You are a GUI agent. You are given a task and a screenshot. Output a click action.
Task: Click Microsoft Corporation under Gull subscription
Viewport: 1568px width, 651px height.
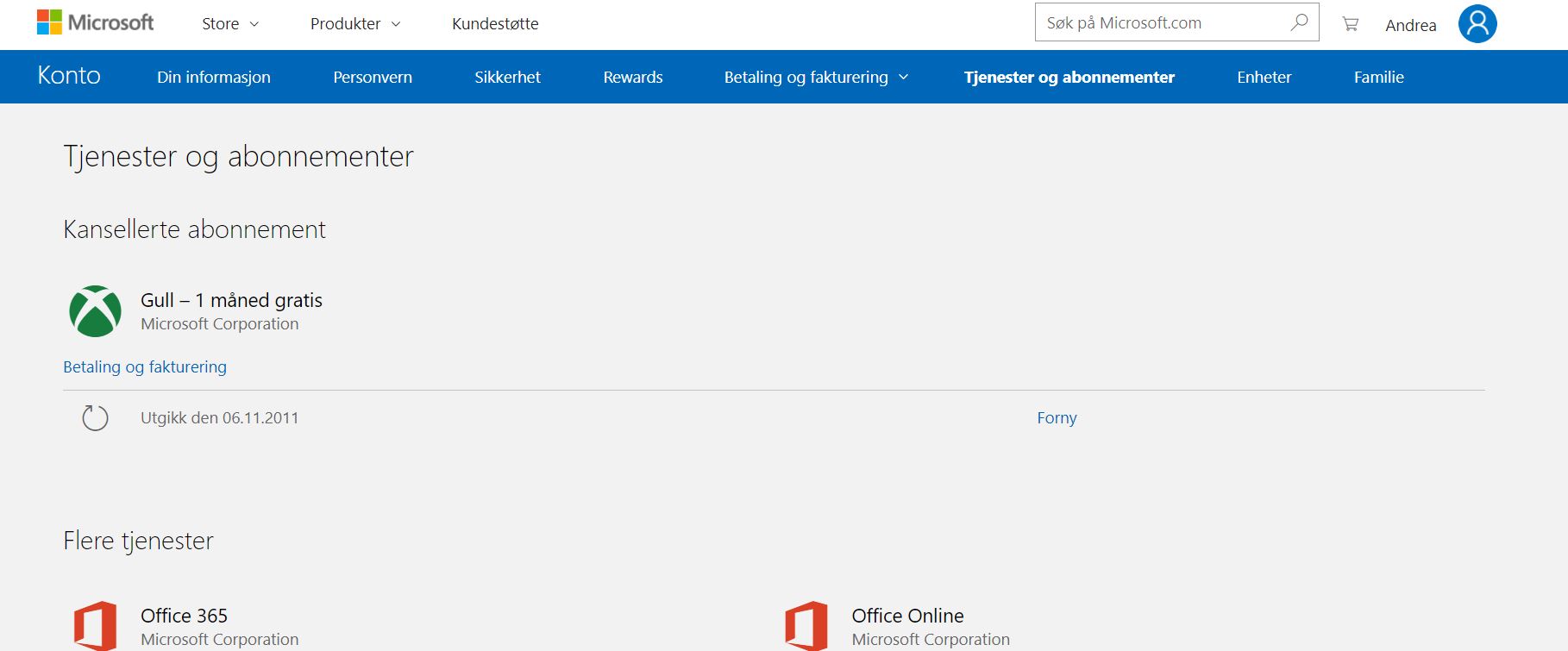pos(219,324)
